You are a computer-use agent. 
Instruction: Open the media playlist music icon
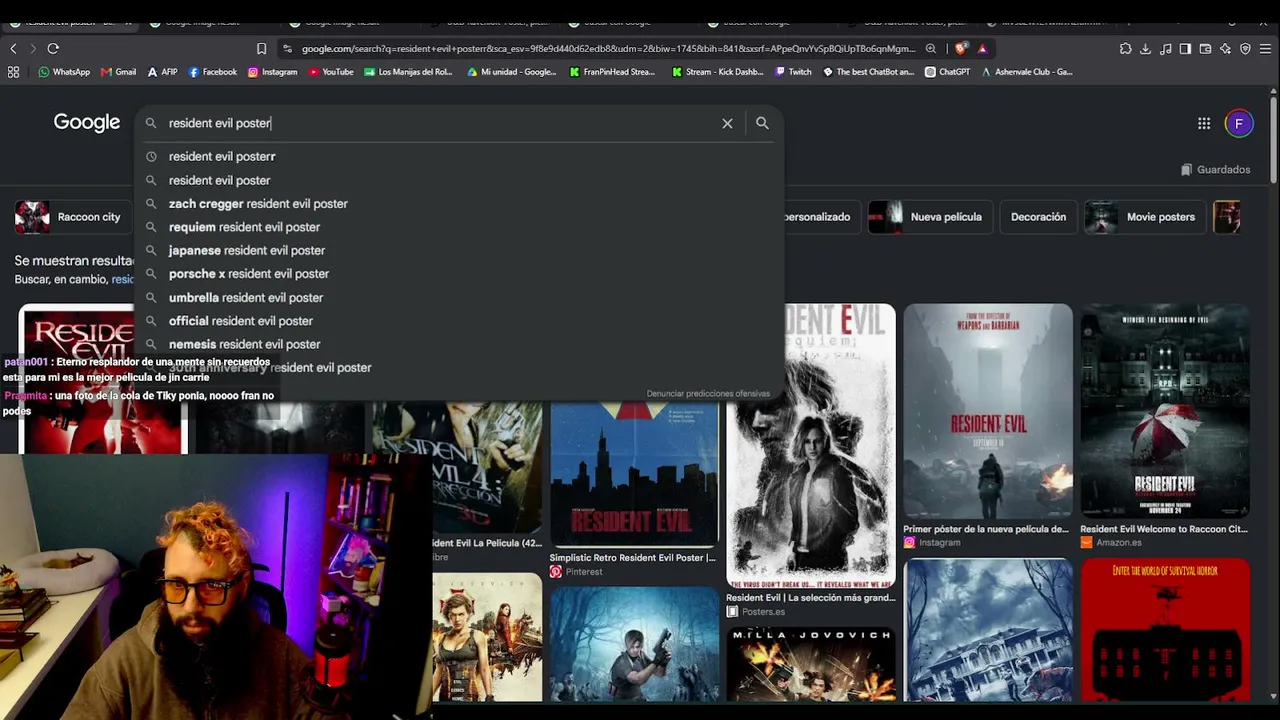(x=1165, y=48)
